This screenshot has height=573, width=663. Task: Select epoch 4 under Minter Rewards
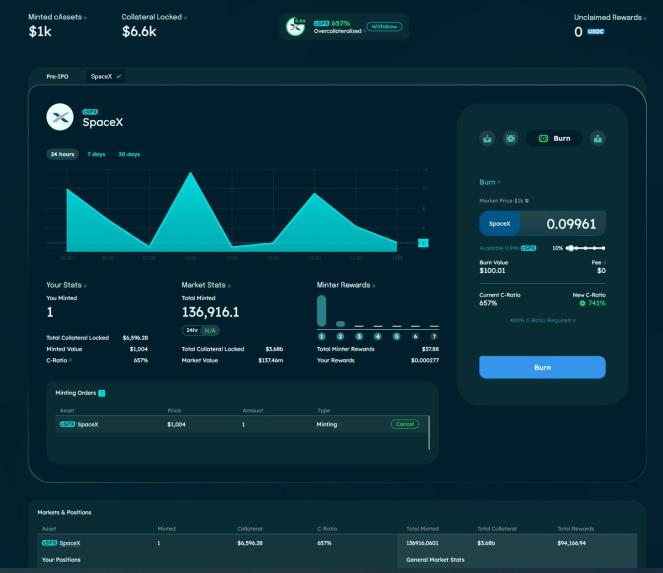click(378, 337)
